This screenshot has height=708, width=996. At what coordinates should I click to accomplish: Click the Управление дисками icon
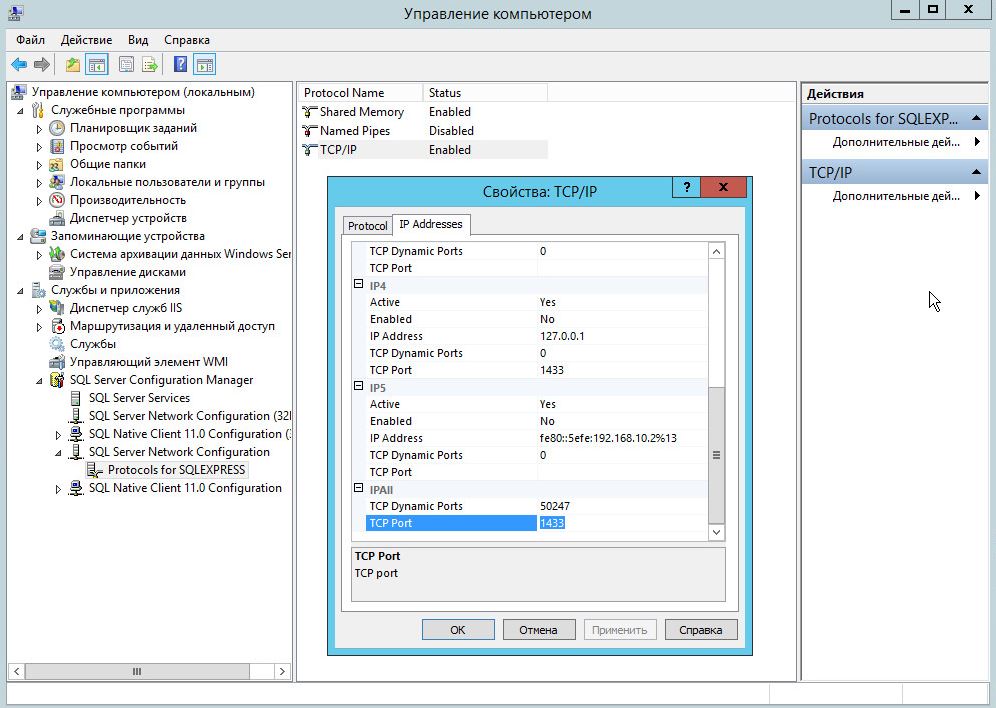pyautogui.click(x=57, y=272)
